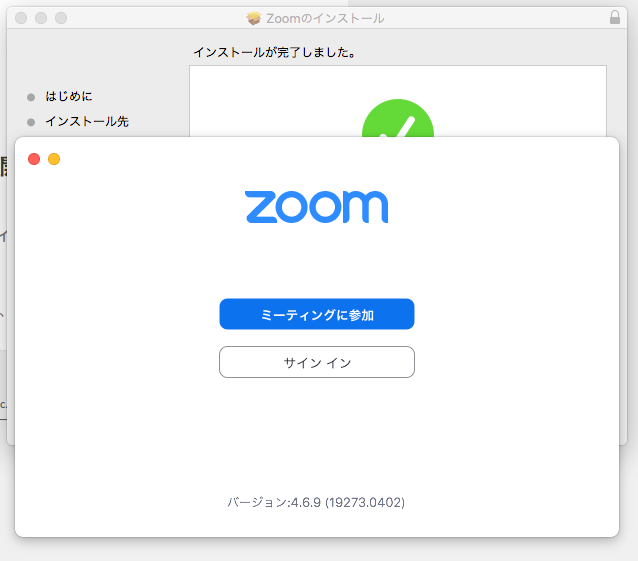Viewport: 638px width, 561px height.
Task: Click the インストールが完了しました。 heading
Action: [x=274, y=51]
